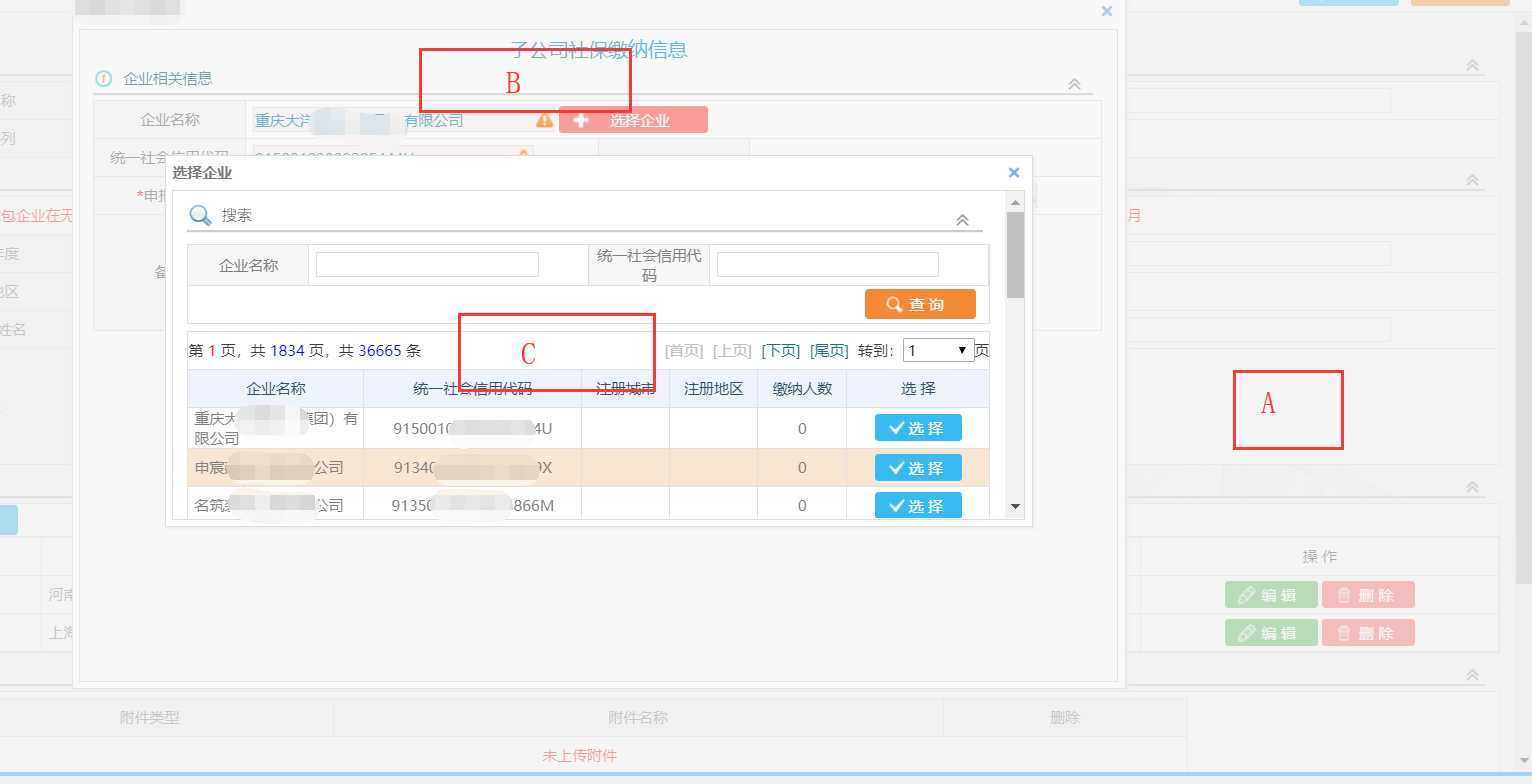Close the 子公司社保缴纳信息 popup window

(x=1106, y=11)
